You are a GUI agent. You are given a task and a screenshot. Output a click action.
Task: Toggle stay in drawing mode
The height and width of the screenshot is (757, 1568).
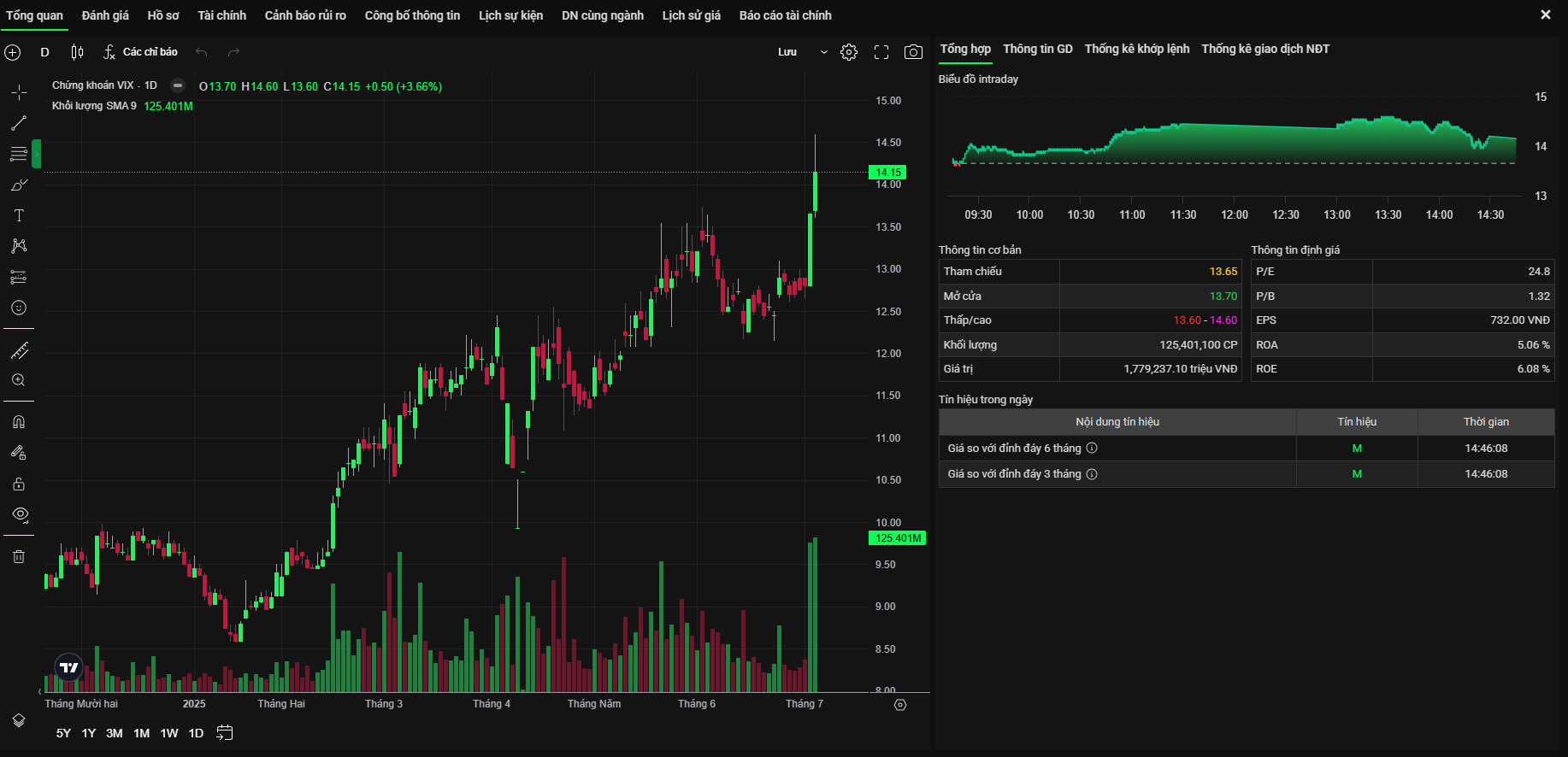pos(19,453)
